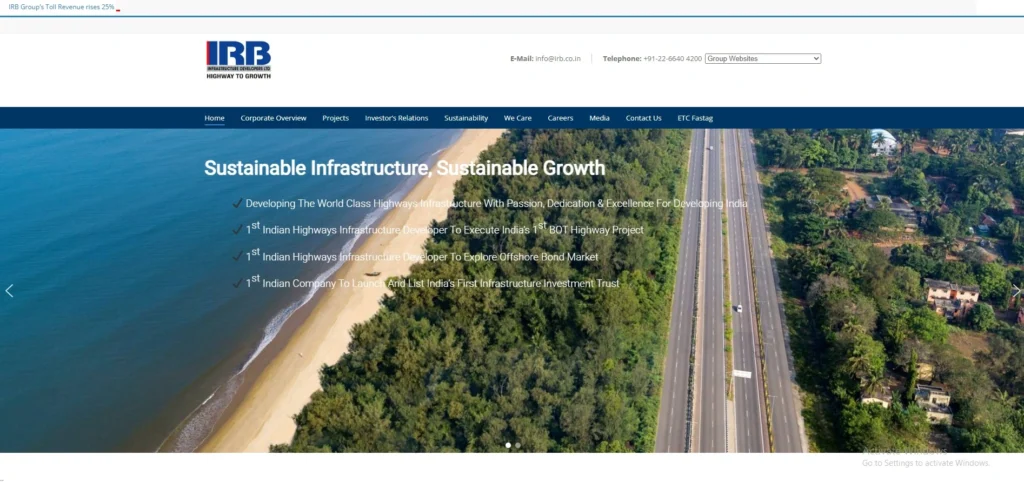Viewport: 1024px width, 482px height.
Task: Open the Projects menu
Action: point(335,118)
